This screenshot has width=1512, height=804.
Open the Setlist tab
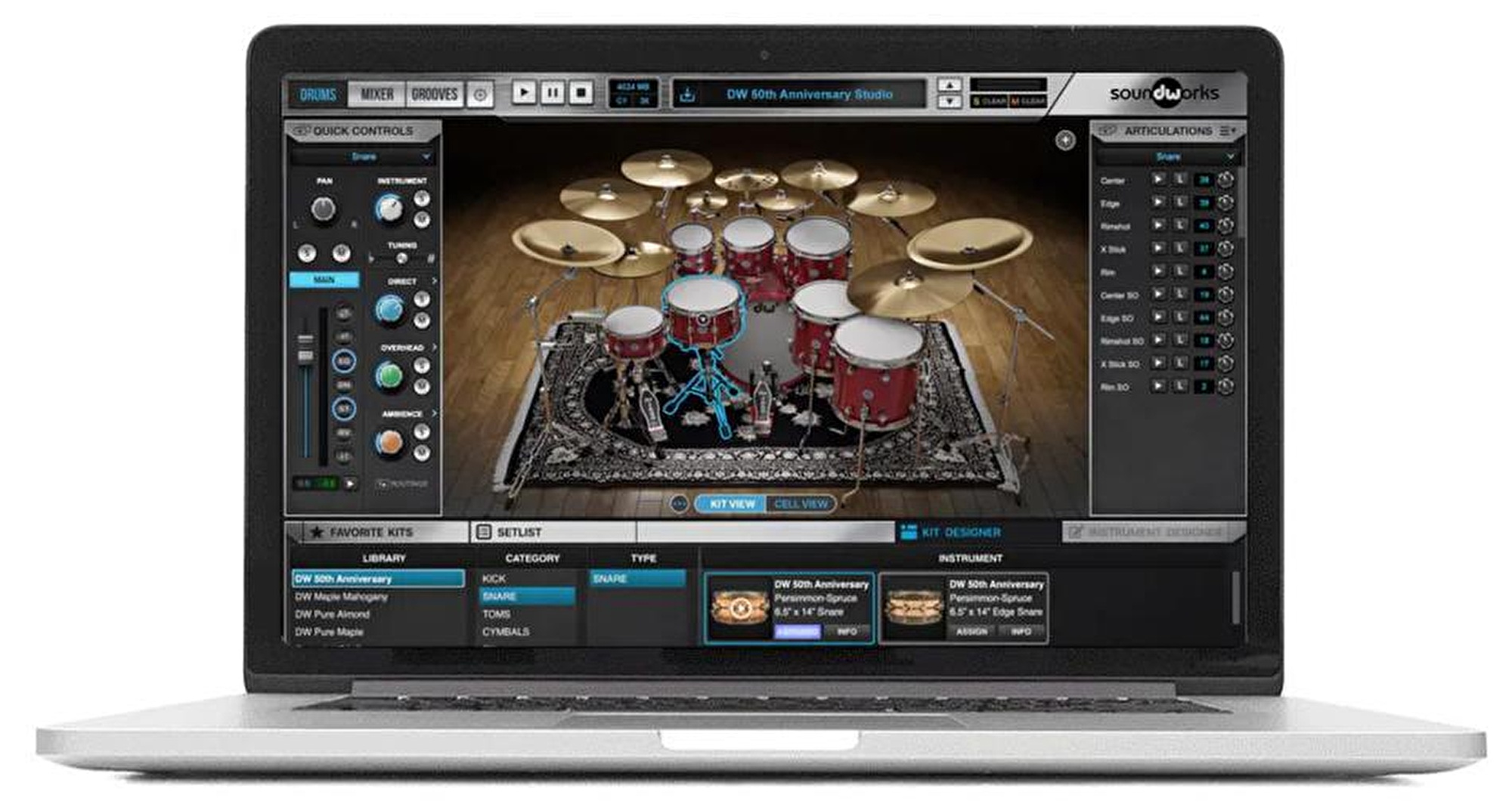coord(552,532)
